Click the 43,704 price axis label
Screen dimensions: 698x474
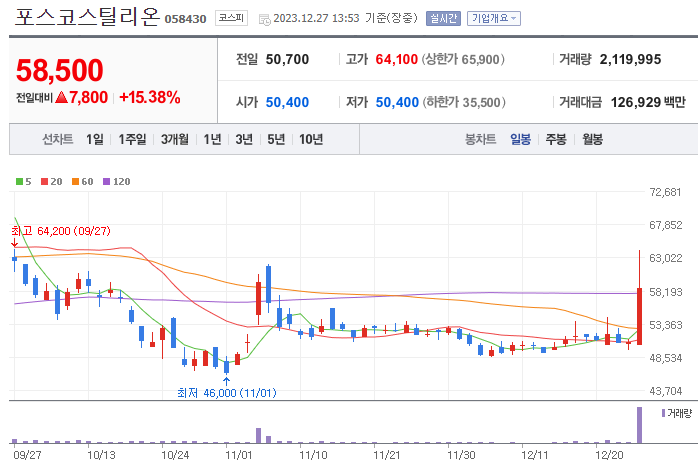tap(666, 391)
